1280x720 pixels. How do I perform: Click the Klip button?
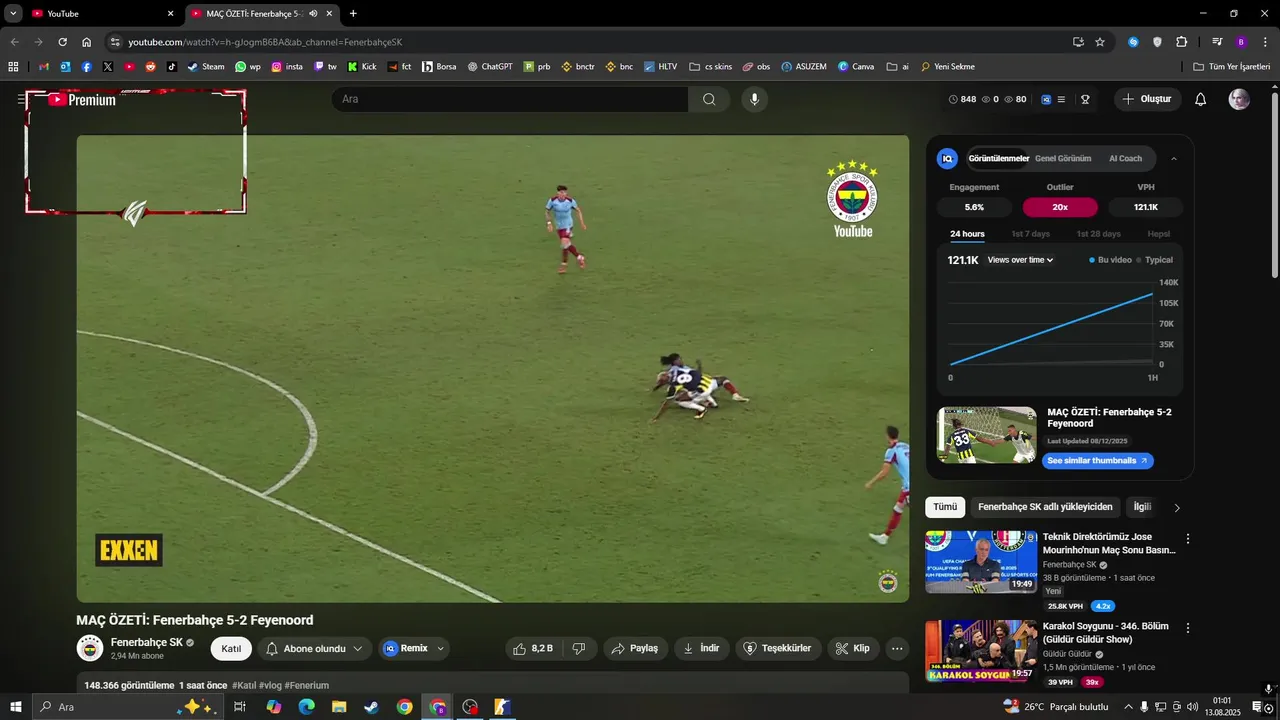(x=853, y=648)
